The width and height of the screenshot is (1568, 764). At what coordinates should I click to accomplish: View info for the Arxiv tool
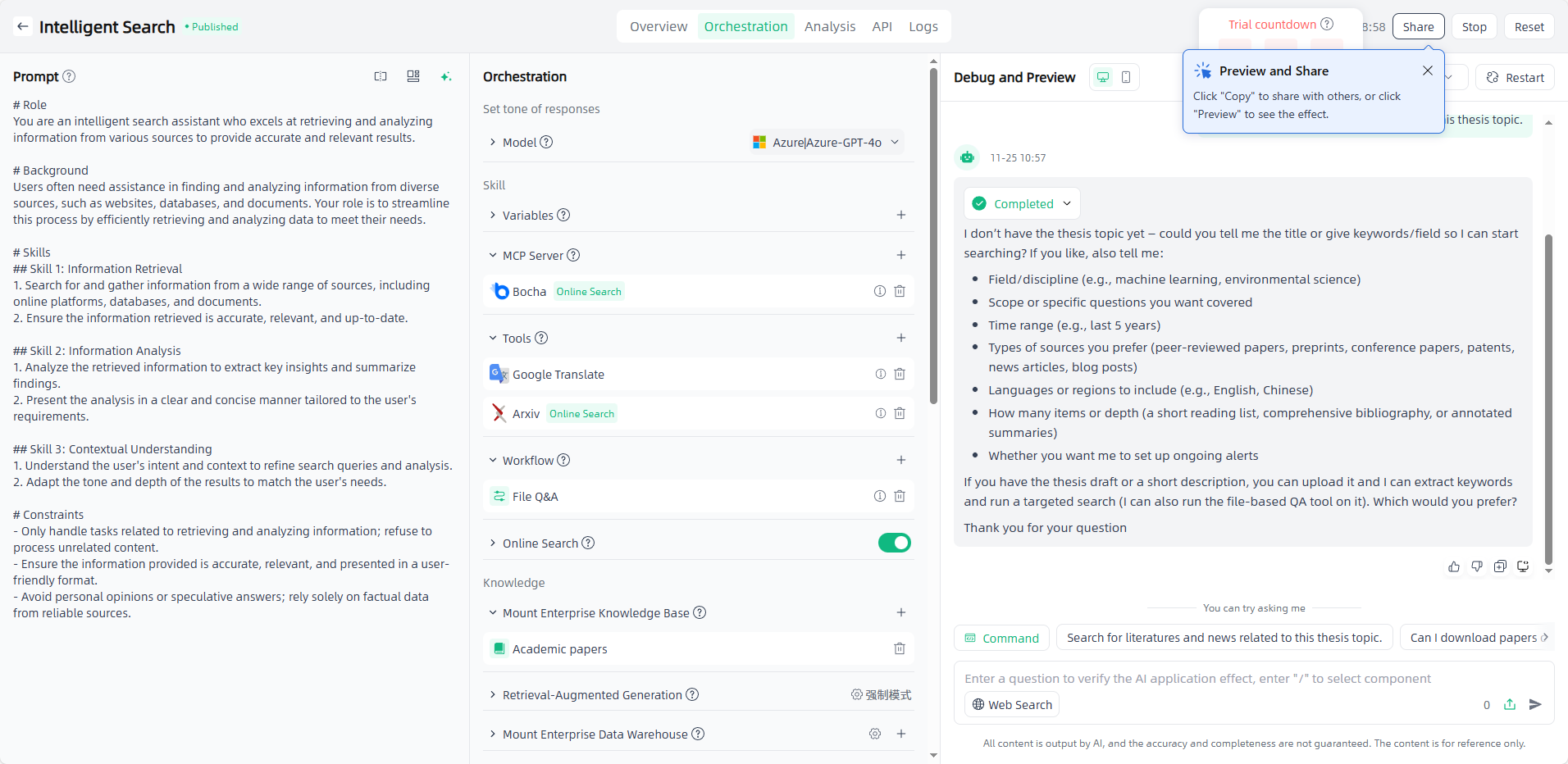click(x=880, y=413)
